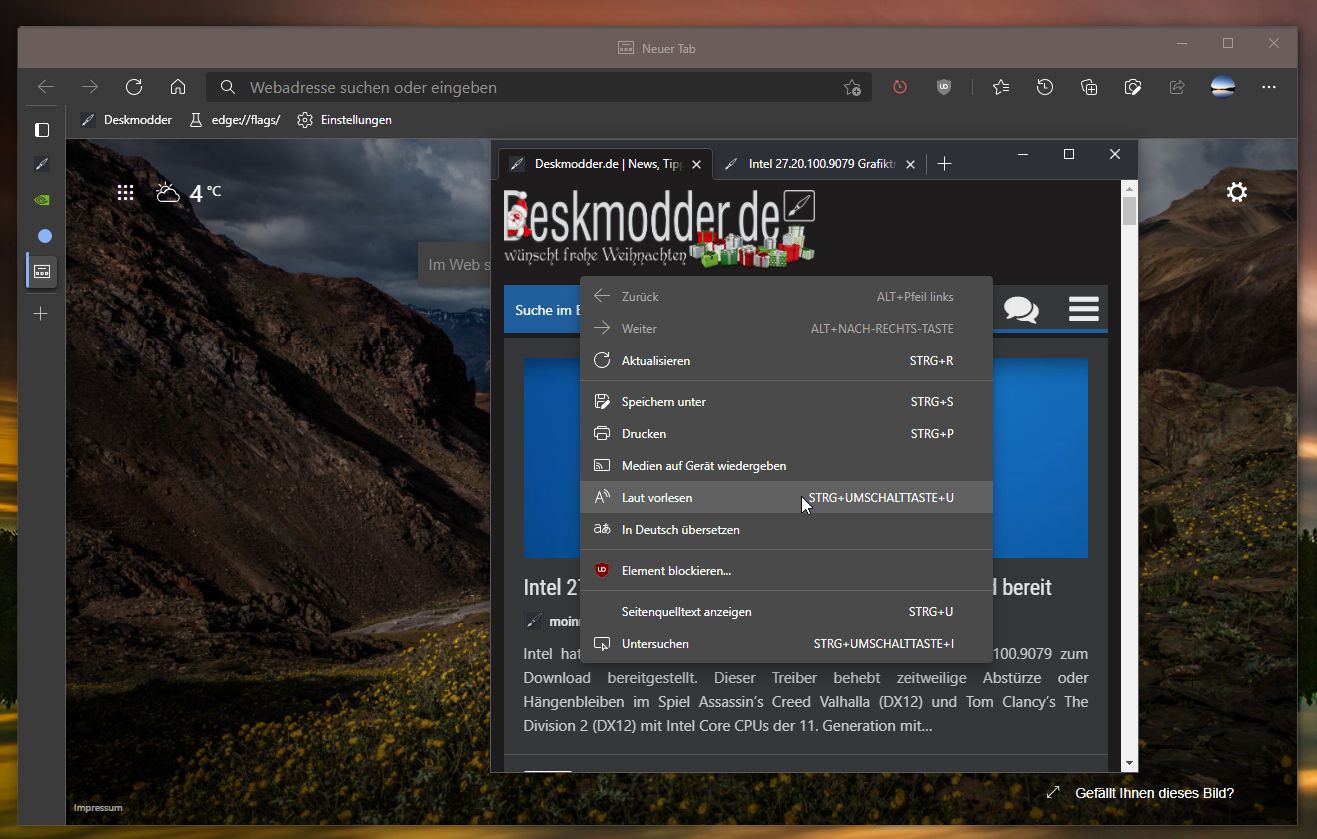Choose Drucken in context menu
The image size is (1317, 839).
786,433
